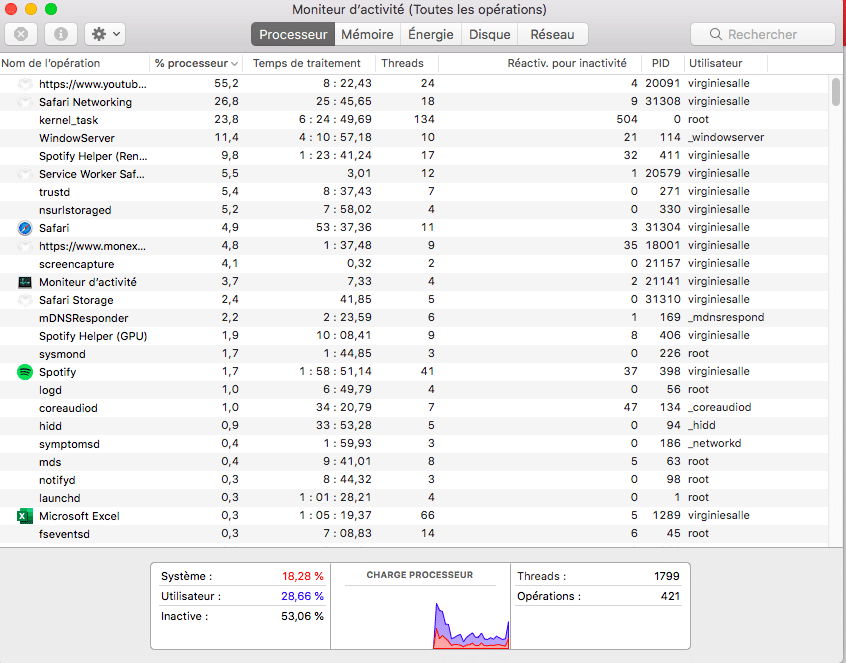Select the nsurlstoraged process row
The height and width of the screenshot is (663, 846).
(414, 209)
